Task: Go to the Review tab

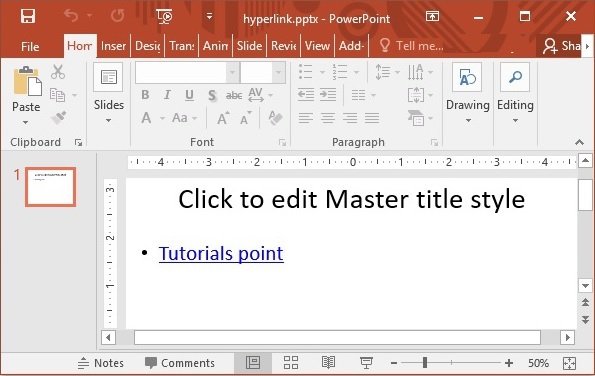Action: tap(283, 46)
